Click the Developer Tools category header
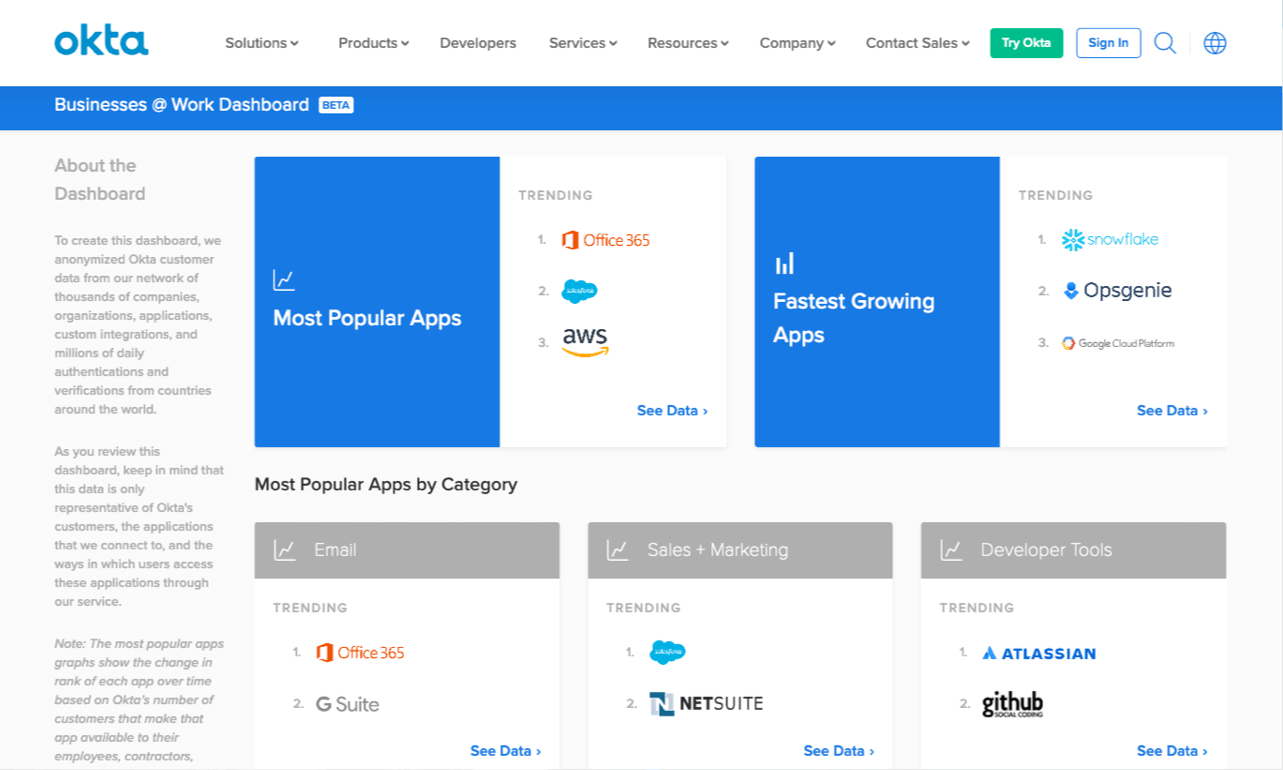Image resolution: width=1283 pixels, height=770 pixels. [x=1073, y=550]
